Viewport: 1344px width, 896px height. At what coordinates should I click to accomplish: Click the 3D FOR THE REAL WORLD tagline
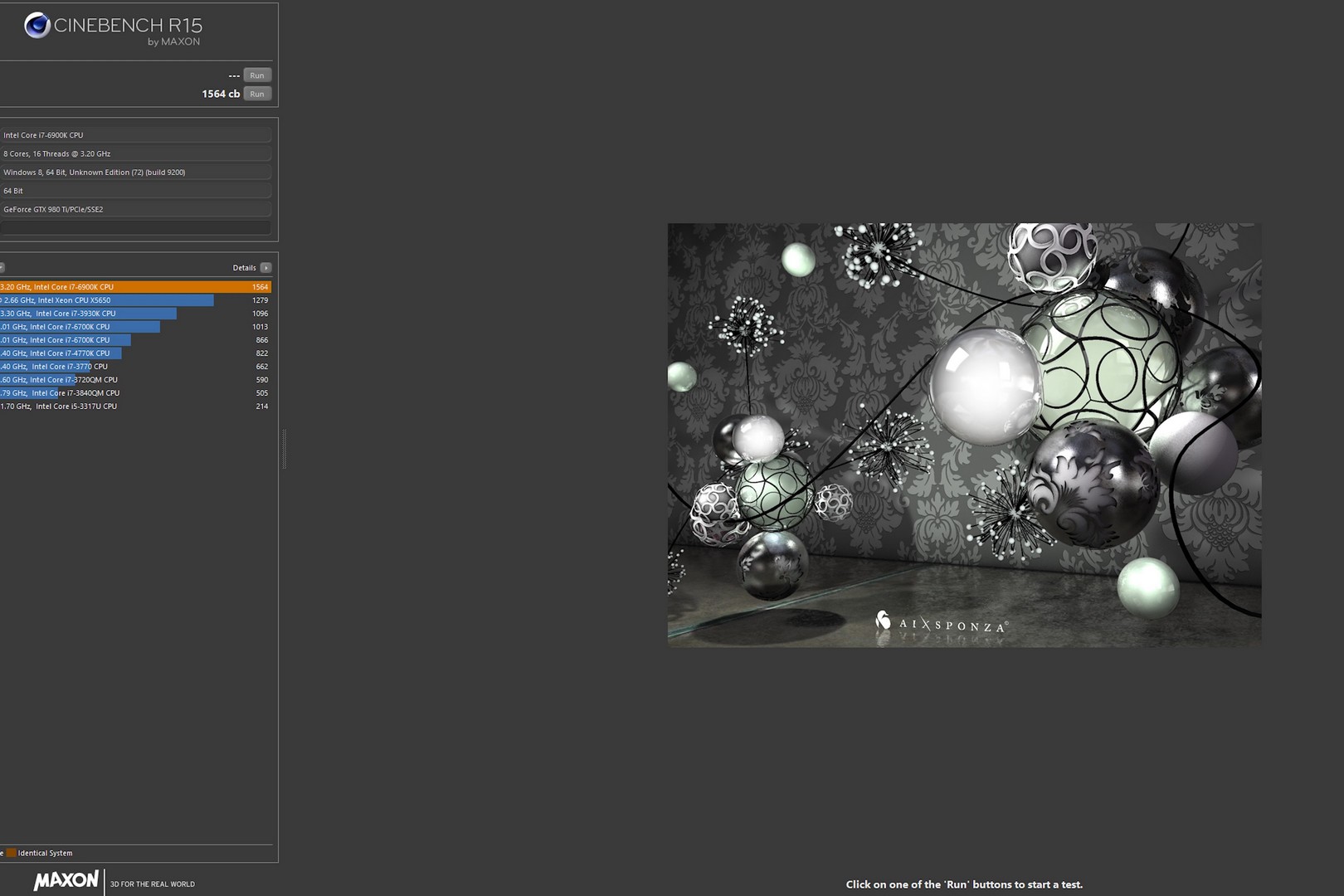153,884
